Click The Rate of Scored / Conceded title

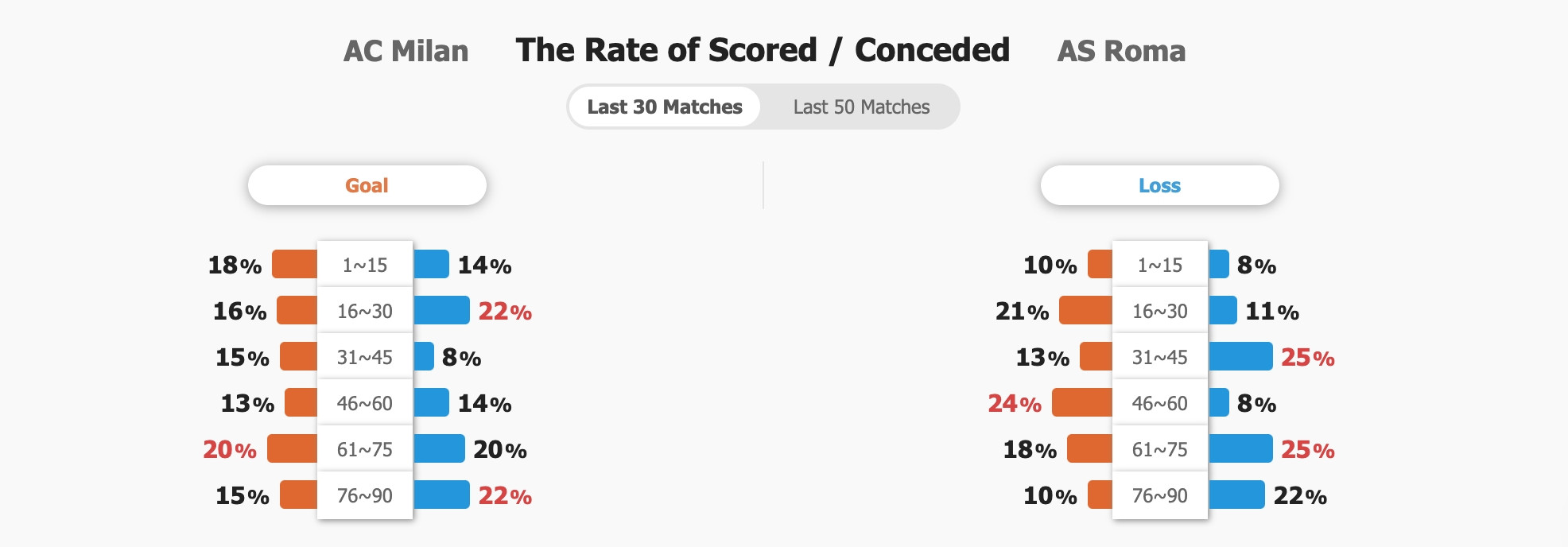[763, 50]
